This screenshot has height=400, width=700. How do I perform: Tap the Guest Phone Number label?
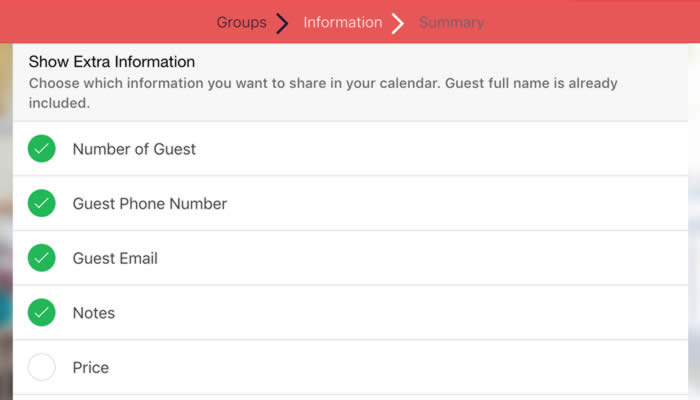pyautogui.click(x=150, y=204)
